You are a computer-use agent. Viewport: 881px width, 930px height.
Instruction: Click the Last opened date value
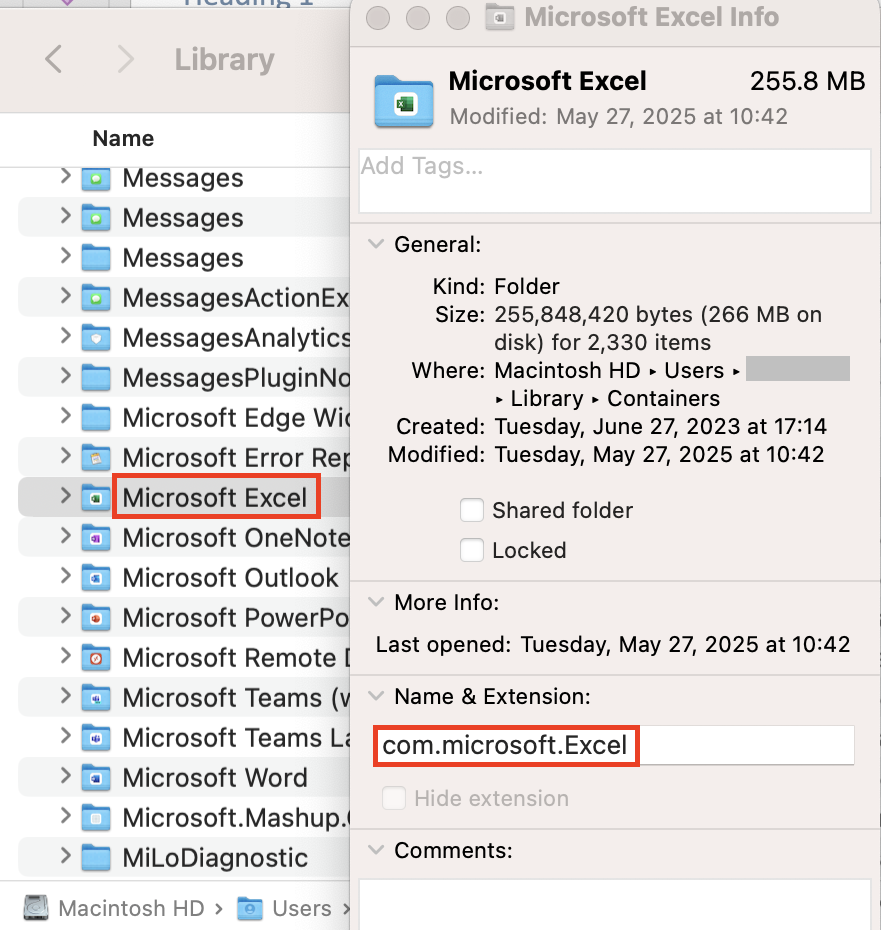(x=685, y=644)
